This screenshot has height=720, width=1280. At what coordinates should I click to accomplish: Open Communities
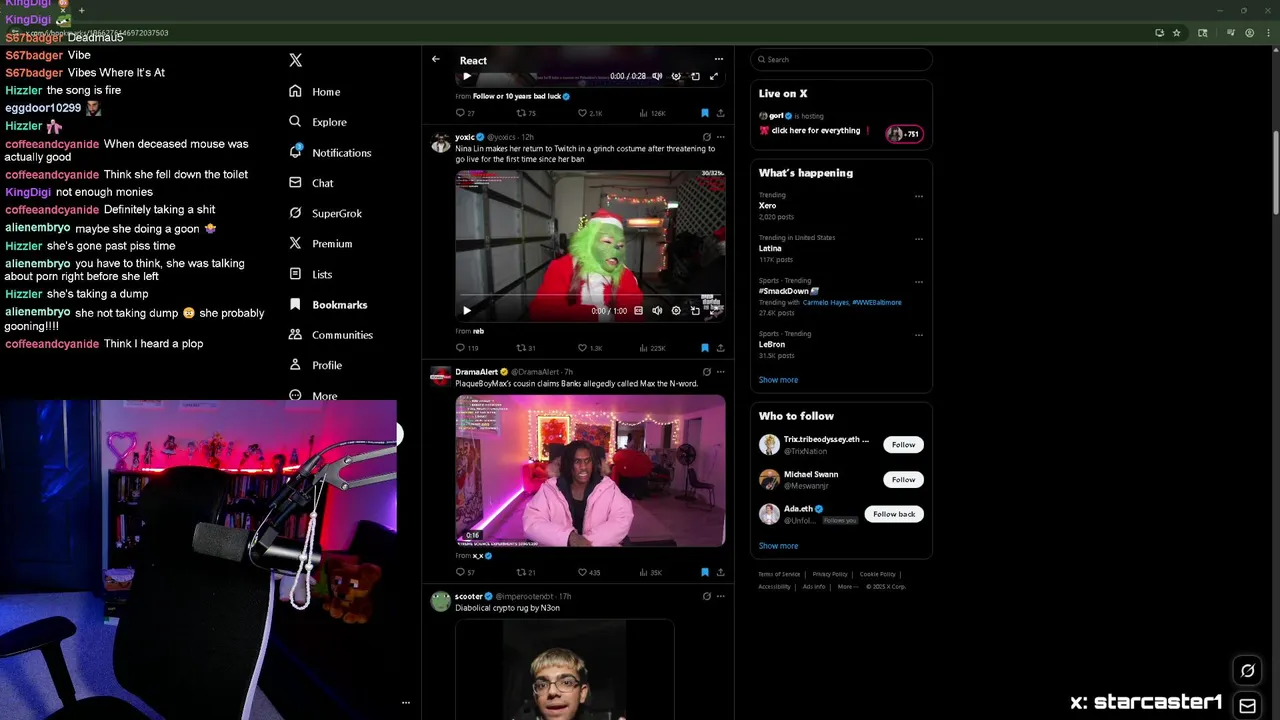pos(330,335)
